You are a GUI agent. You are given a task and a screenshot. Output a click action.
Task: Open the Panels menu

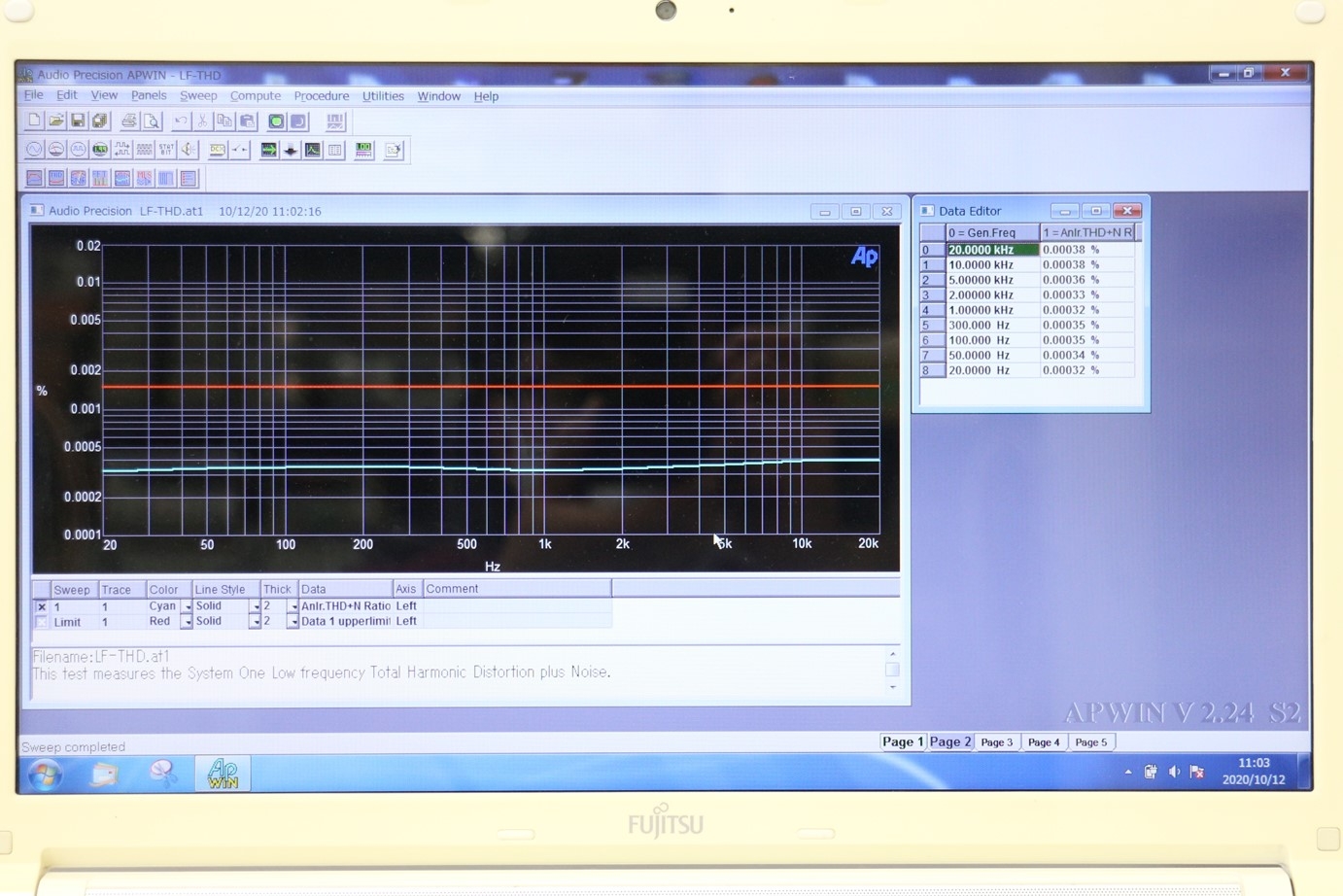click(x=149, y=95)
